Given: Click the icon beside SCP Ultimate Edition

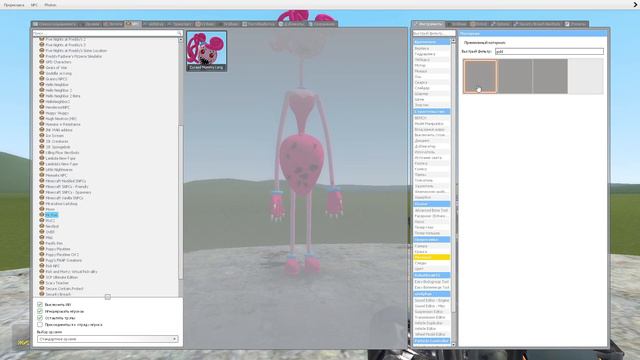Looking at the screenshot, I should point(42,277).
